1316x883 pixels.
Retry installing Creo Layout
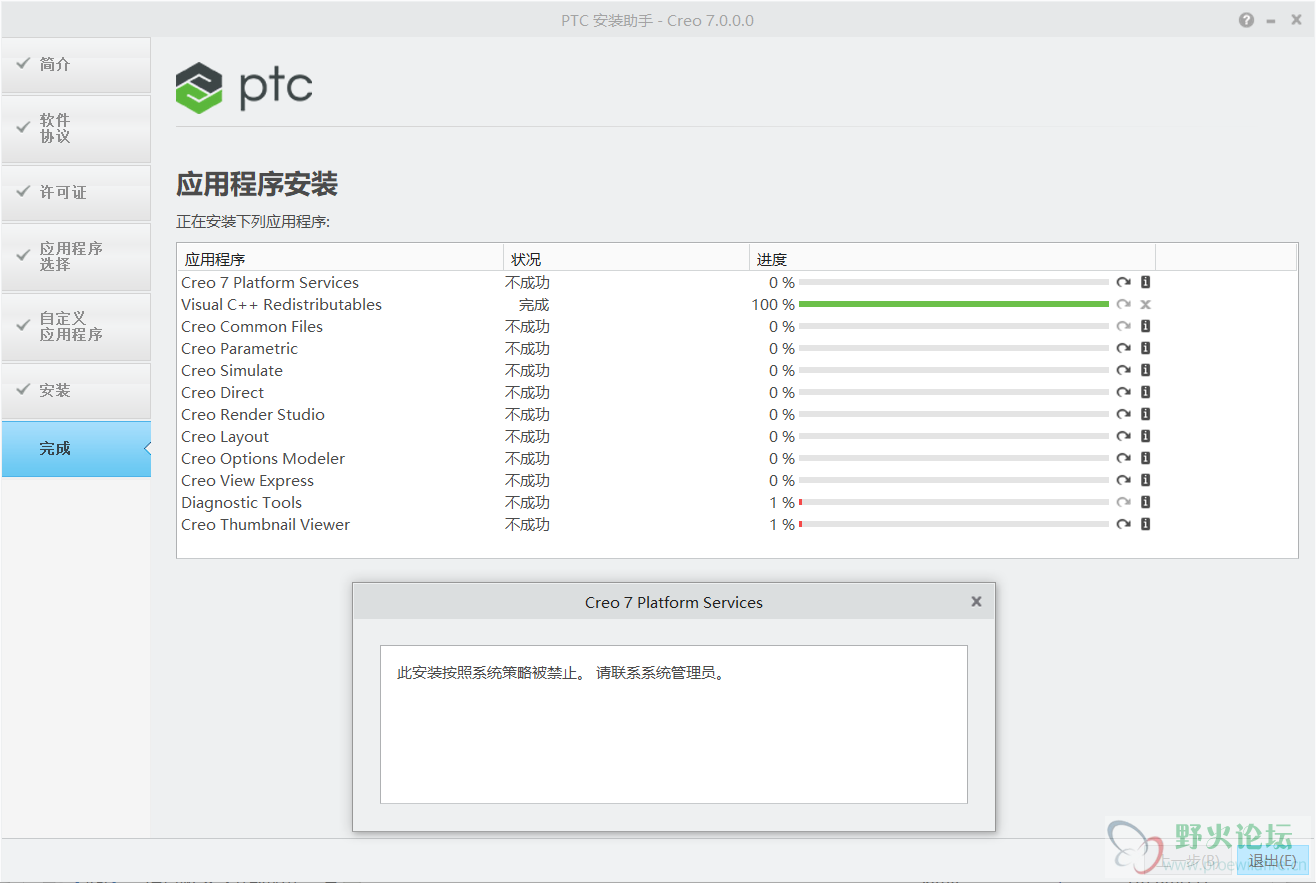point(1123,436)
